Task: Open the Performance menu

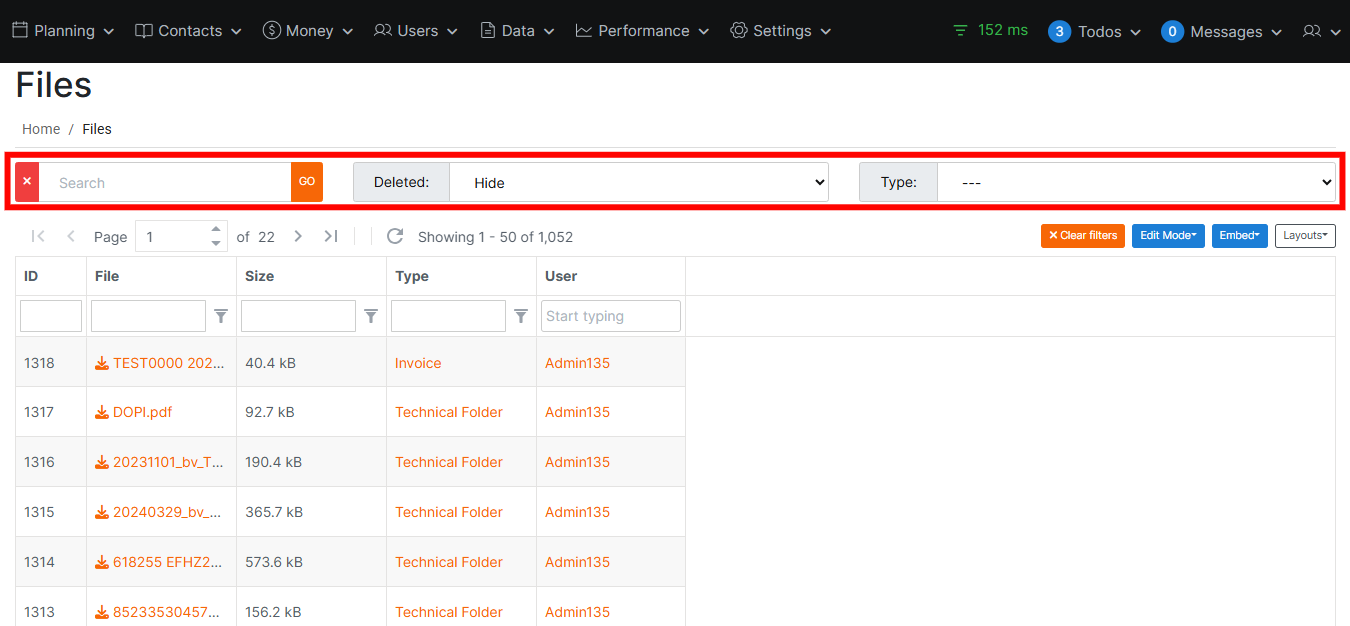Action: point(642,31)
